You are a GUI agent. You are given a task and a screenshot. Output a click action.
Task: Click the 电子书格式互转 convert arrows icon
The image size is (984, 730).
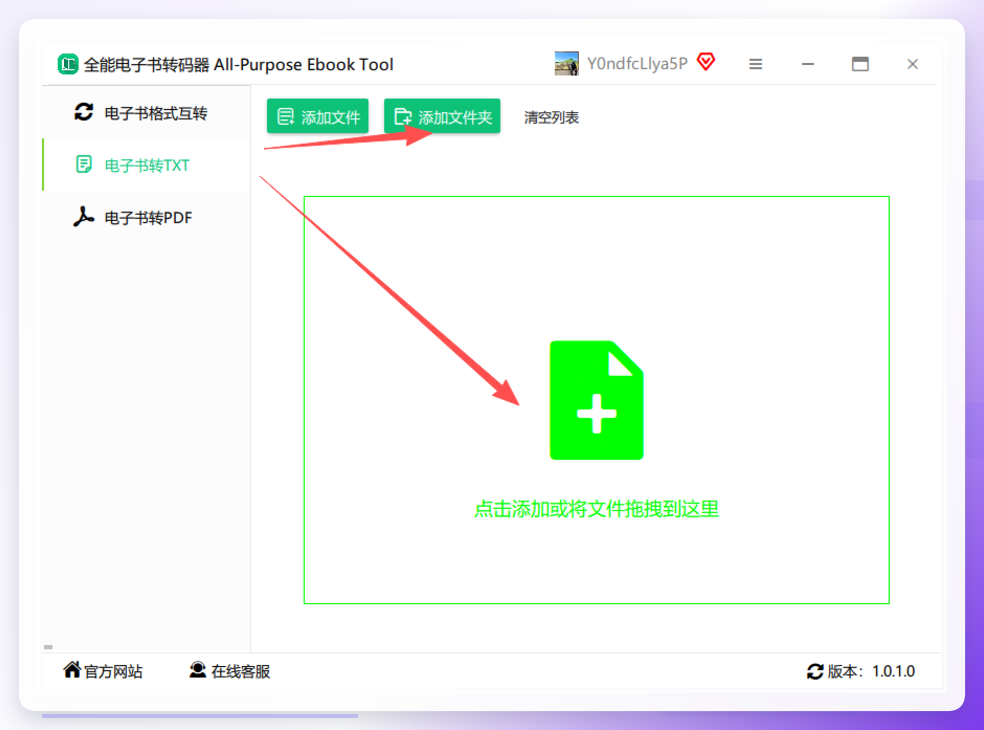pyautogui.click(x=83, y=112)
